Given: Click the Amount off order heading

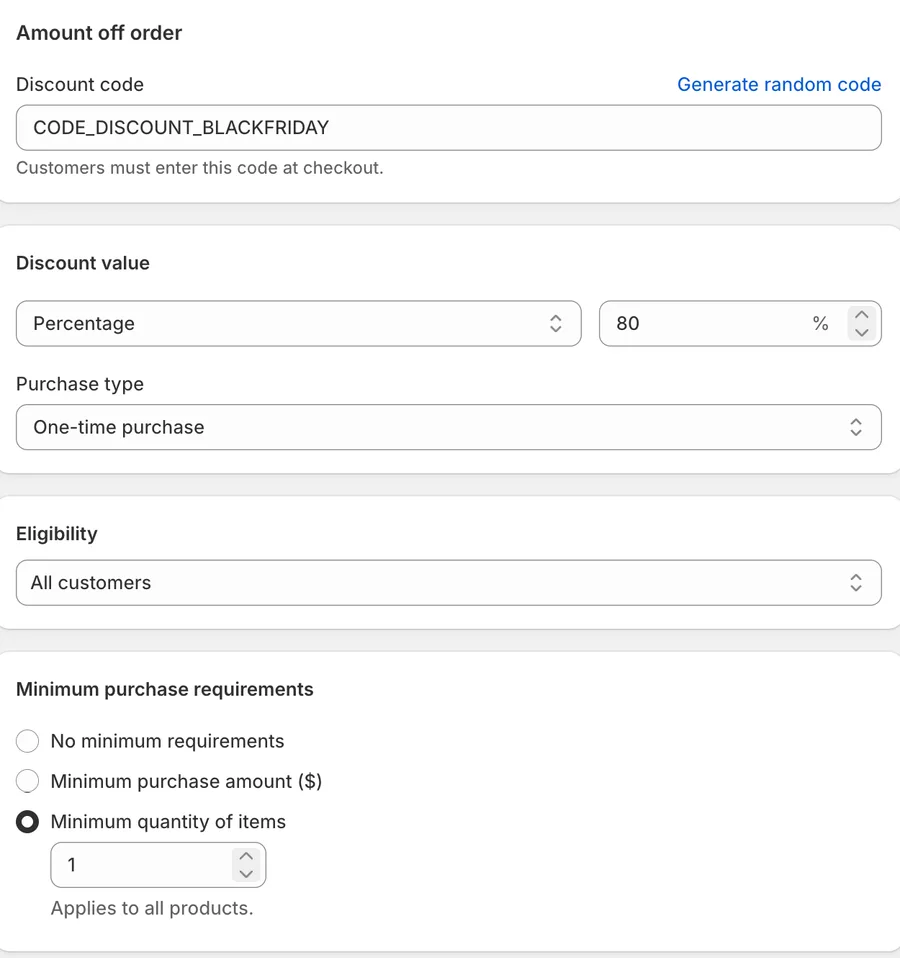Looking at the screenshot, I should (99, 32).
